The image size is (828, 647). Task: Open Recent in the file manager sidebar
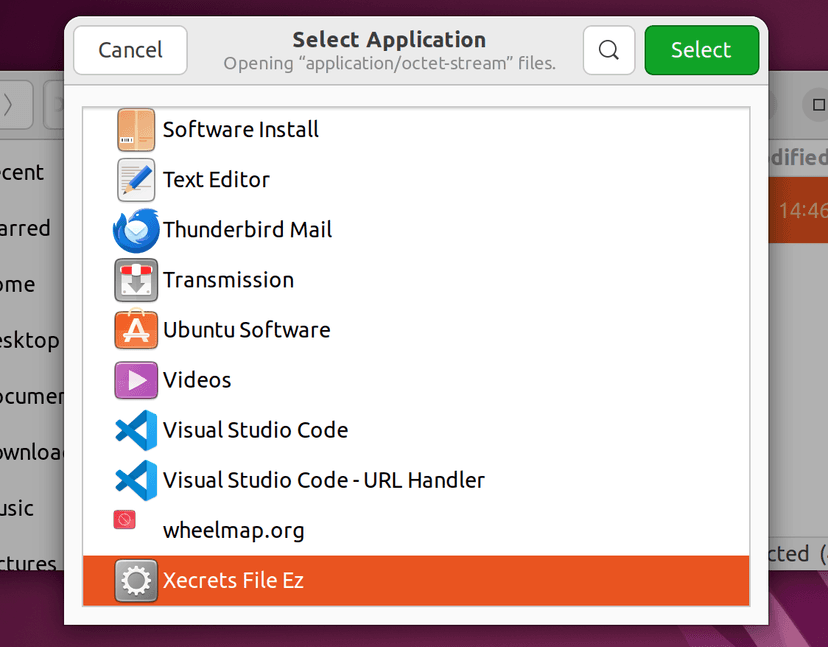pyautogui.click(x=22, y=172)
